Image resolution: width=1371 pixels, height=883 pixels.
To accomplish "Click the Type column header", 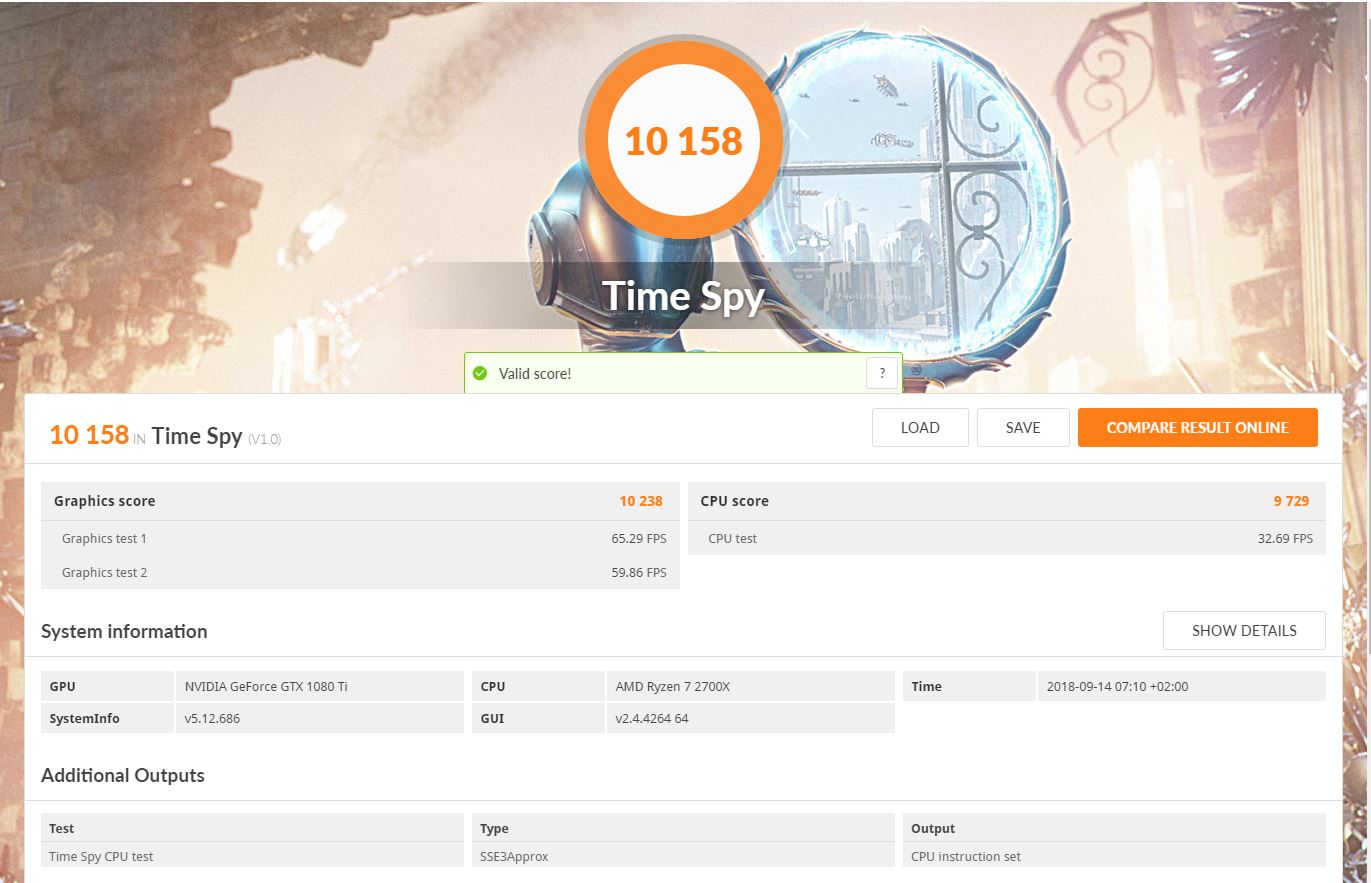I will click(x=494, y=828).
